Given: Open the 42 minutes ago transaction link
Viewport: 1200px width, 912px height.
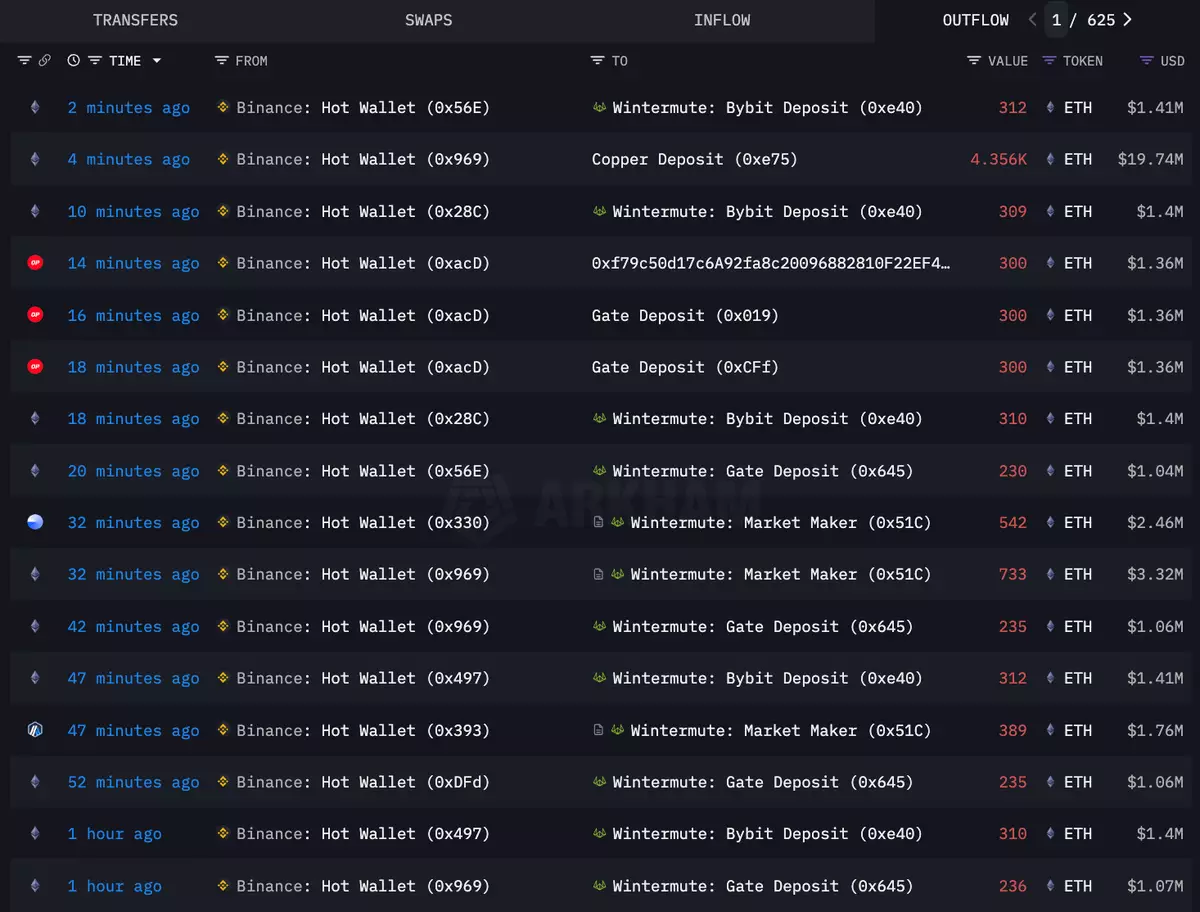Looking at the screenshot, I should (x=134, y=627).
